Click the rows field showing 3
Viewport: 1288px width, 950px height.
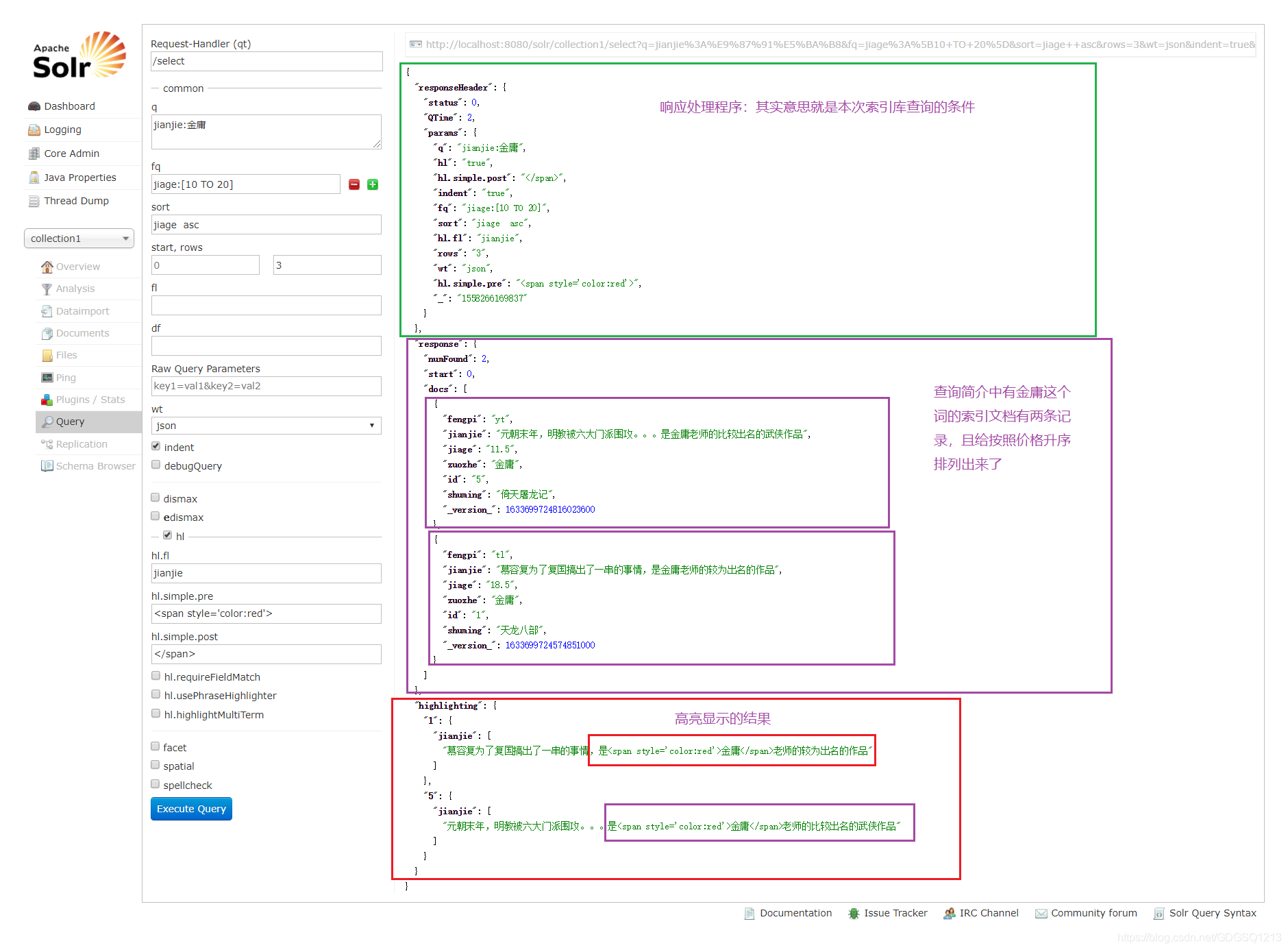[x=327, y=265]
